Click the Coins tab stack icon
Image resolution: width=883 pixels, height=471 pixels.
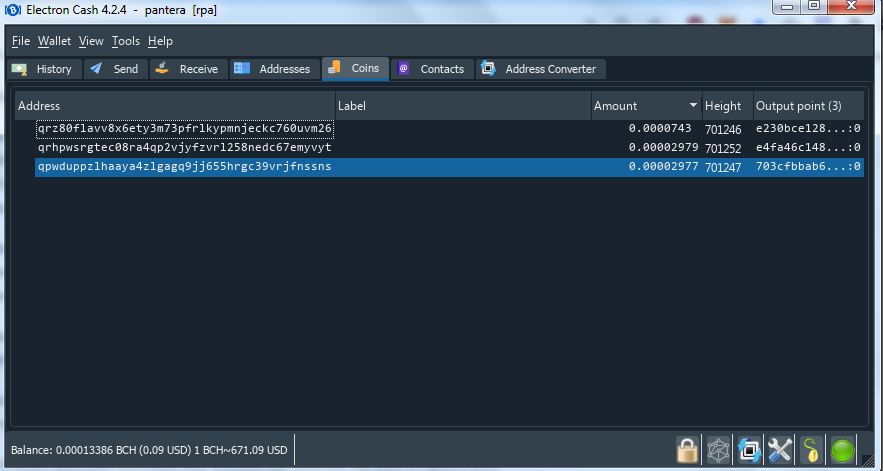tap(334, 67)
